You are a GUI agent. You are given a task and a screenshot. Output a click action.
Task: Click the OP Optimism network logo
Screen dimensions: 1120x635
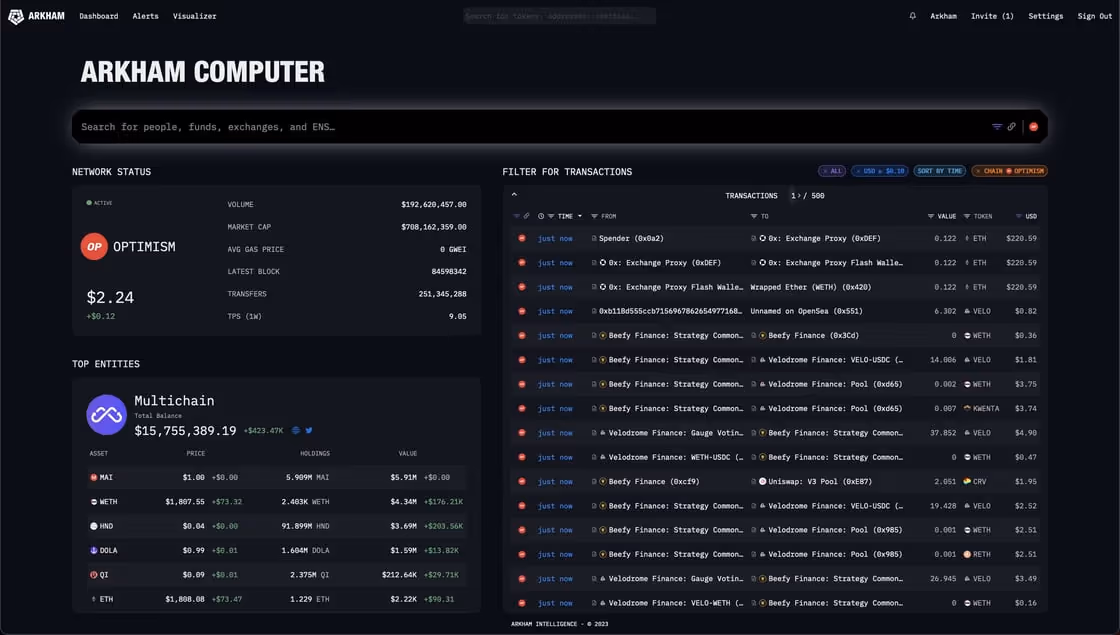[94, 246]
